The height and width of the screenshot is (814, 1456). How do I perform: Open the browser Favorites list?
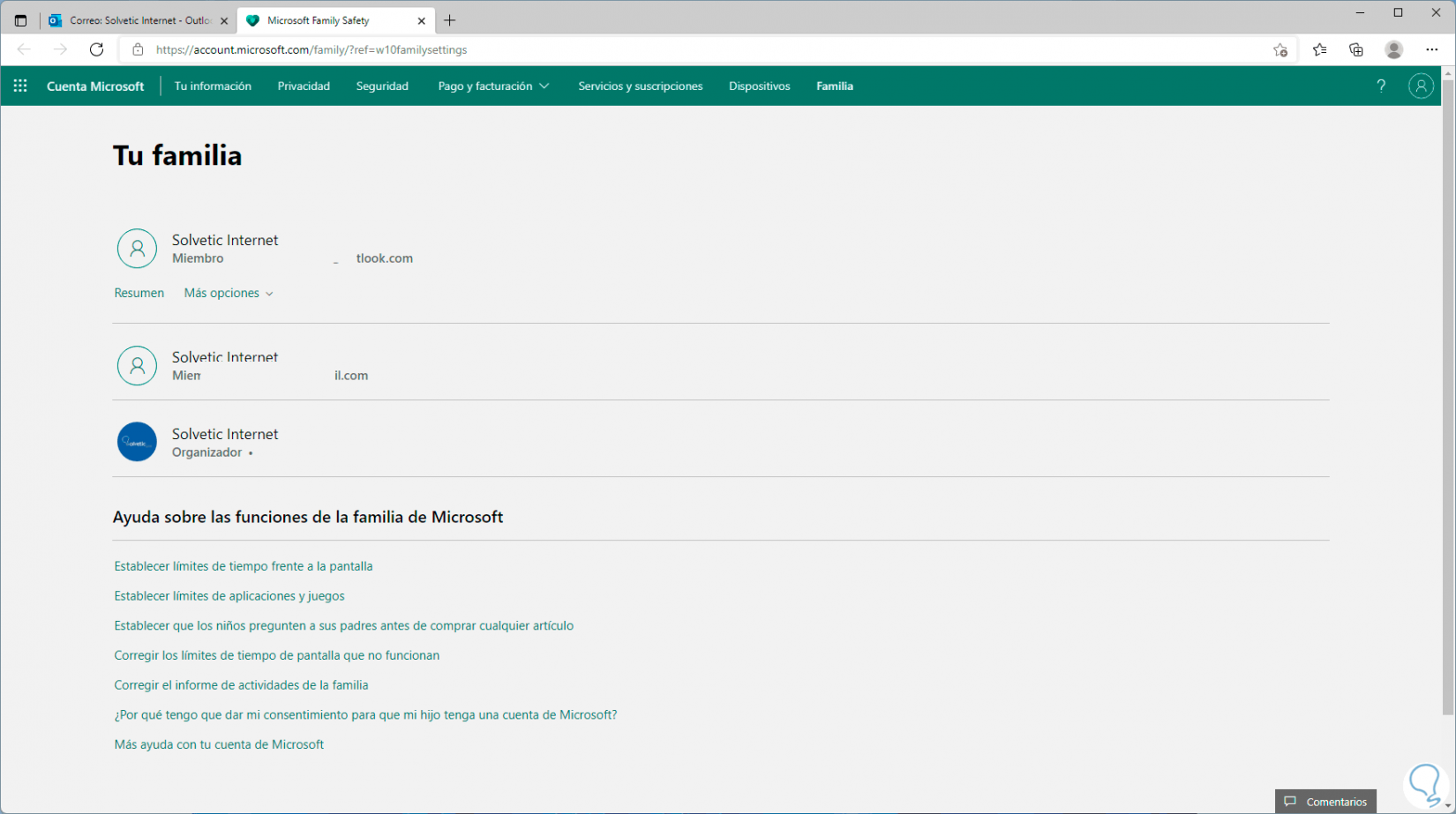(x=1319, y=49)
